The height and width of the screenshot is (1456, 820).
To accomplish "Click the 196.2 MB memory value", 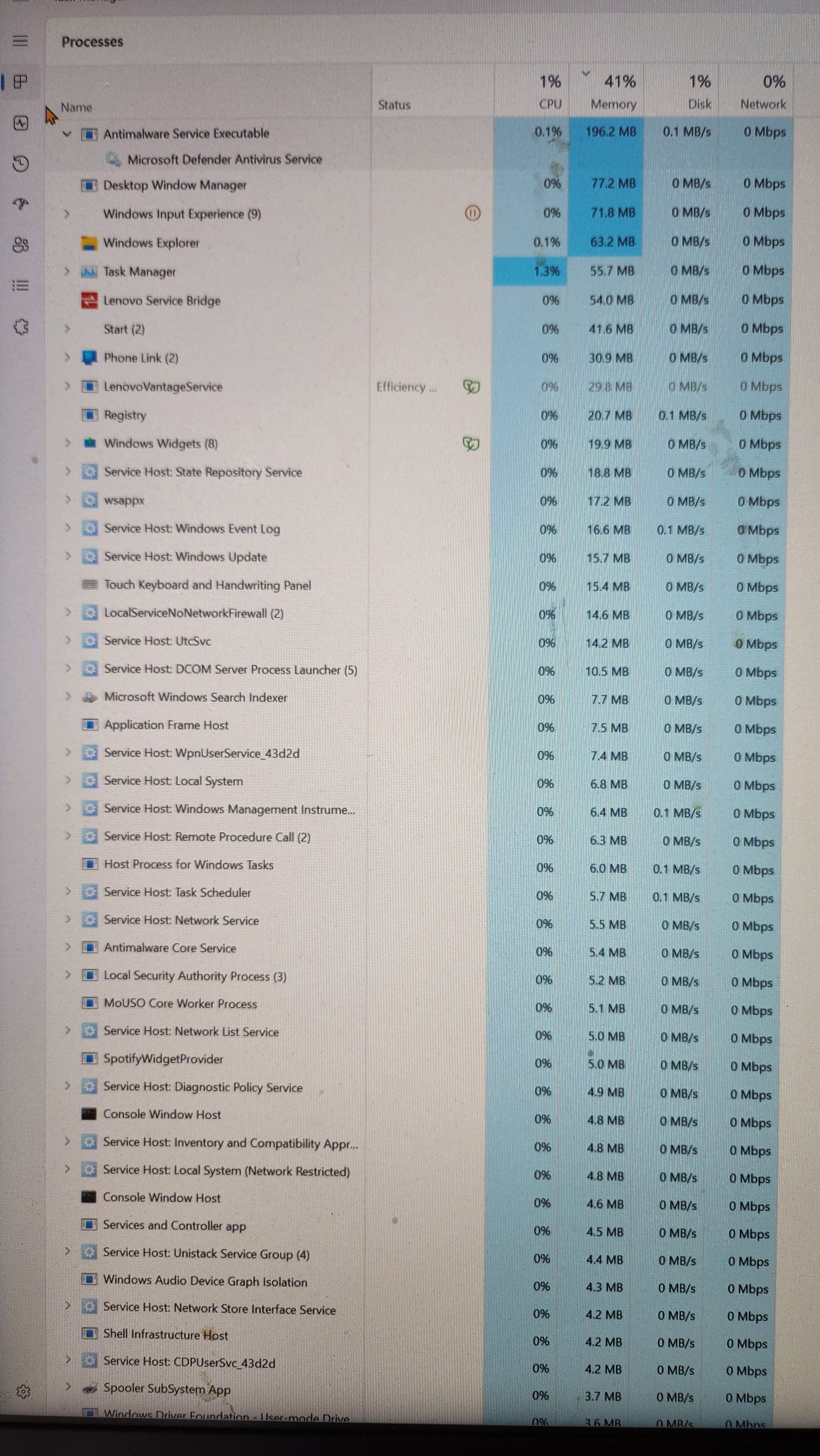I will pos(611,132).
